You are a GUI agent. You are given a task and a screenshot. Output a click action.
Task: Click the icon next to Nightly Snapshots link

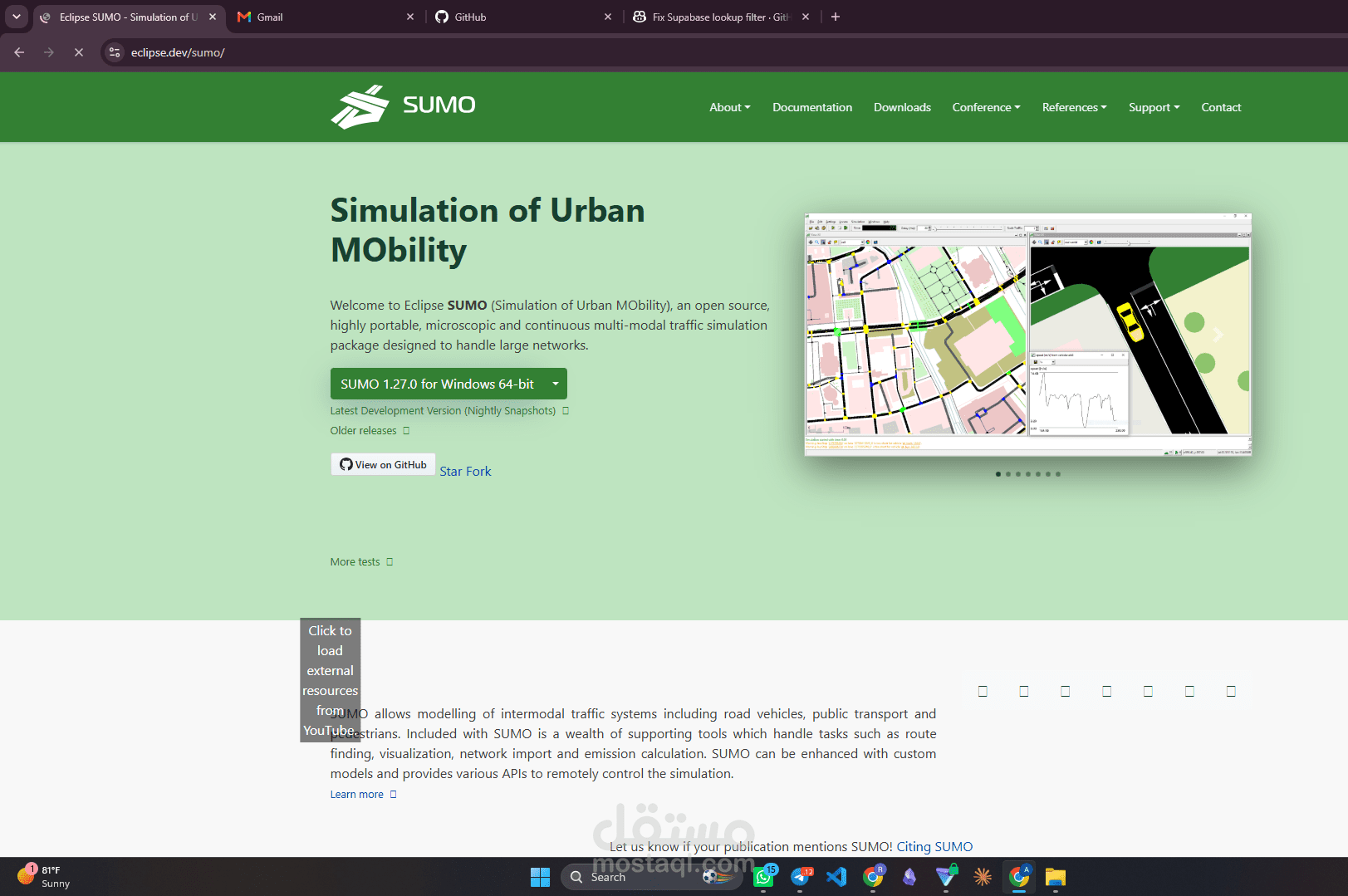[x=566, y=411]
